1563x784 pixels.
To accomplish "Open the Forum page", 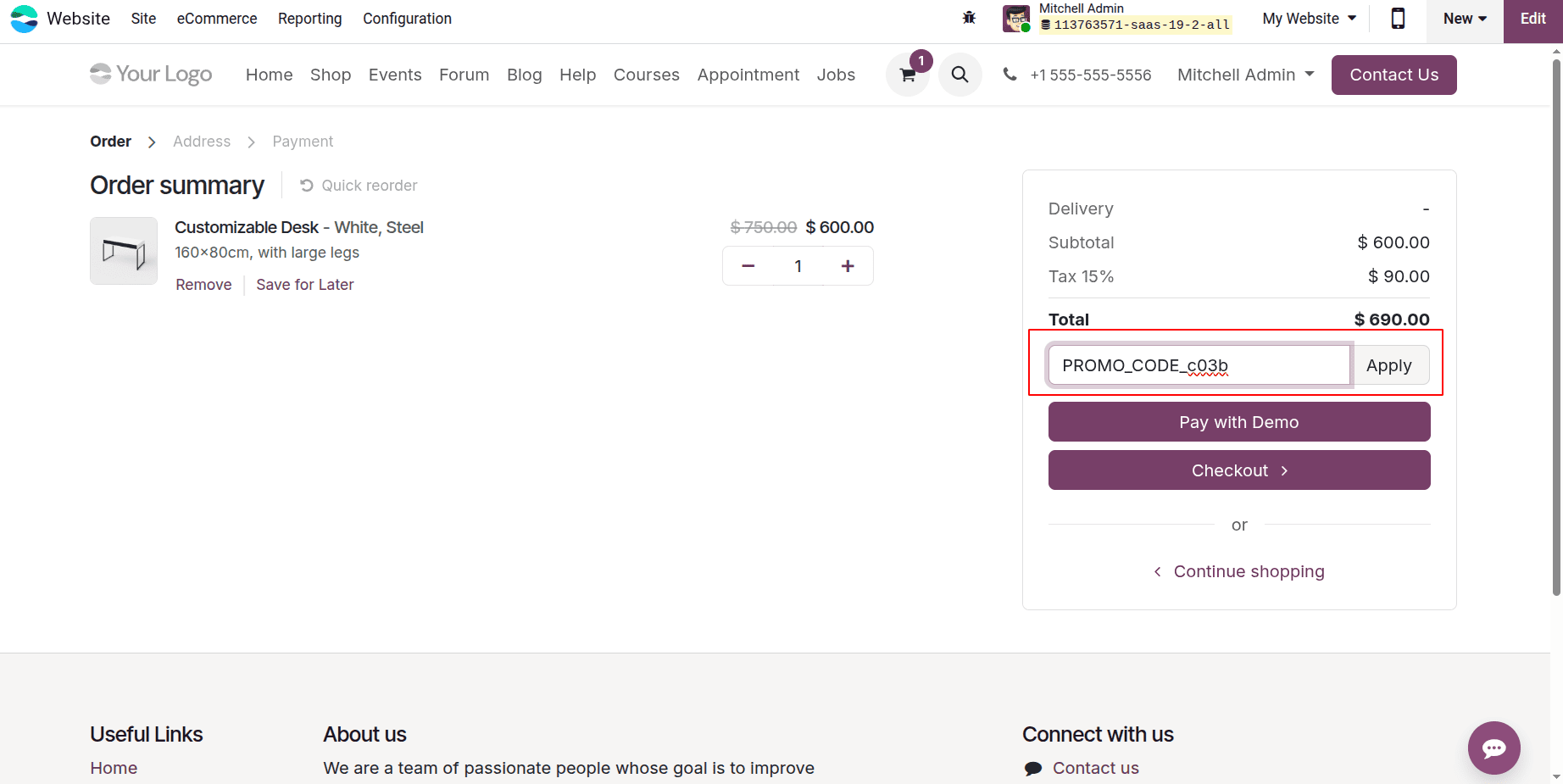I will [464, 75].
